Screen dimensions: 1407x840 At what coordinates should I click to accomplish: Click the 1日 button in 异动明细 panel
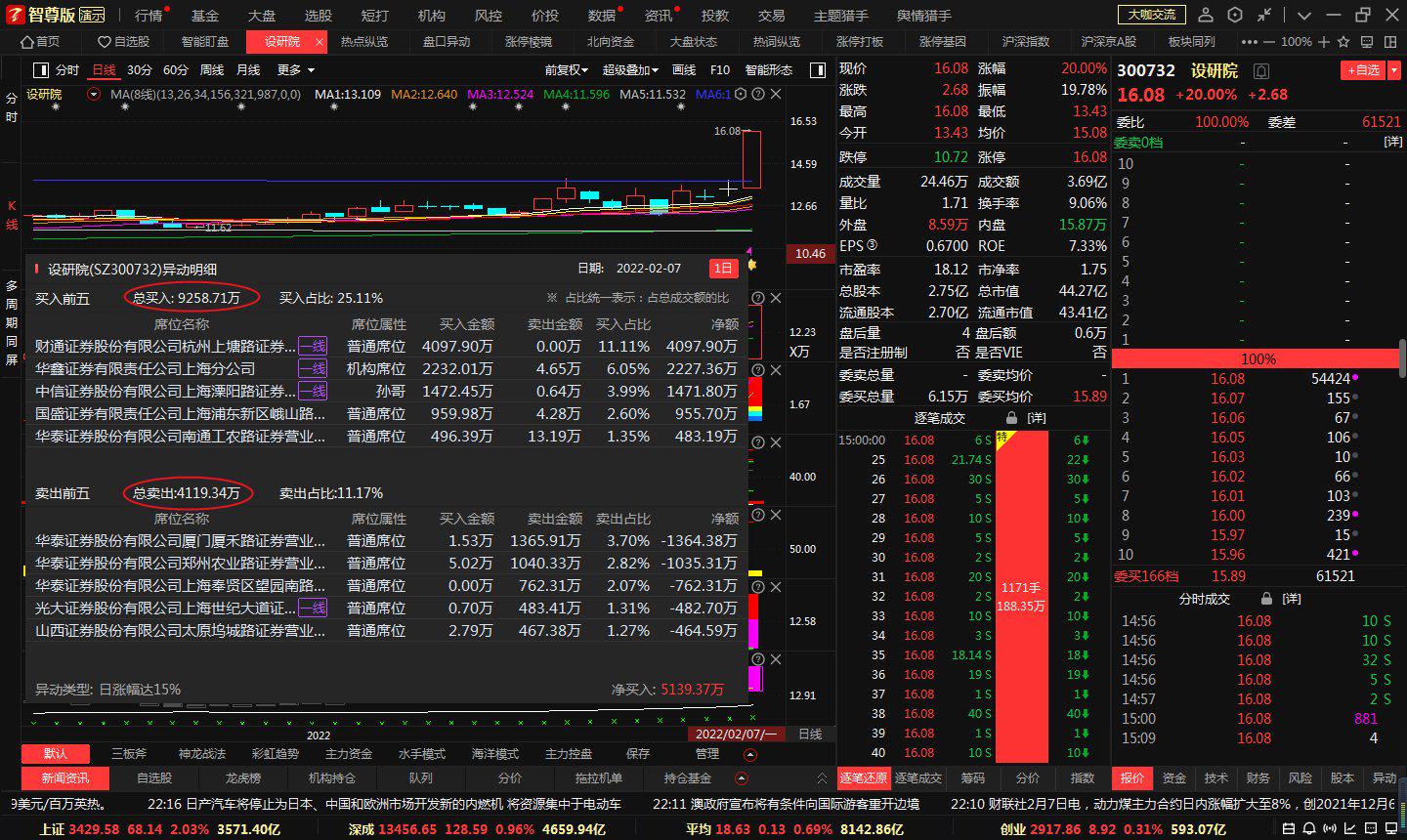coord(723,269)
